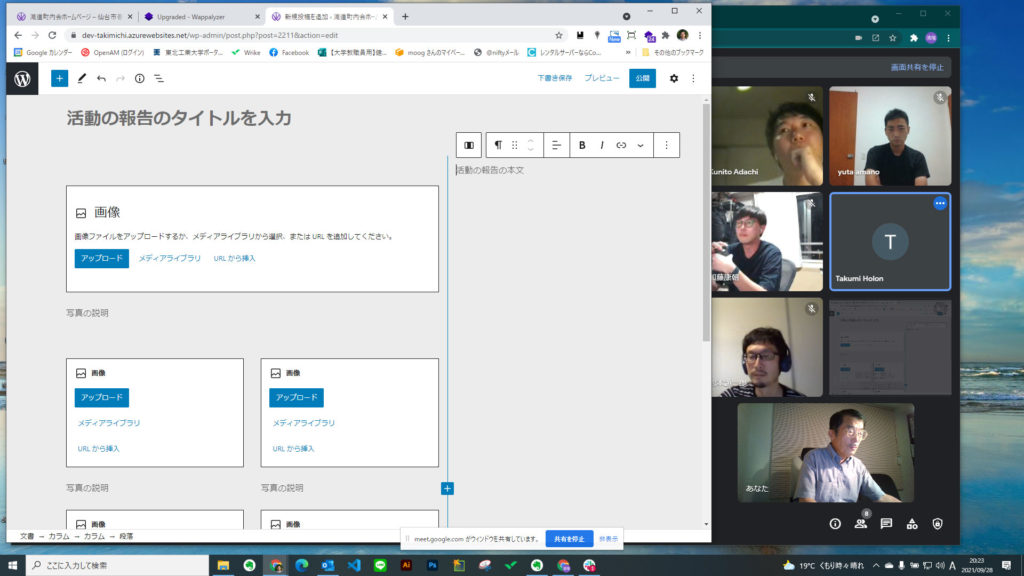
Task: Click the redo arrow icon
Action: click(120, 78)
